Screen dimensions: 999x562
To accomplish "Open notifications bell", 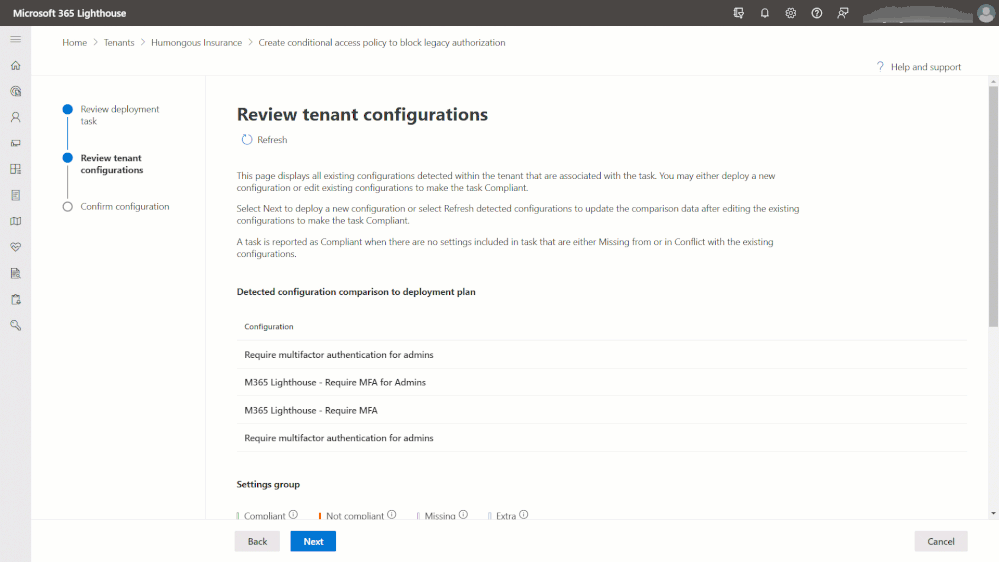I will [x=765, y=13].
